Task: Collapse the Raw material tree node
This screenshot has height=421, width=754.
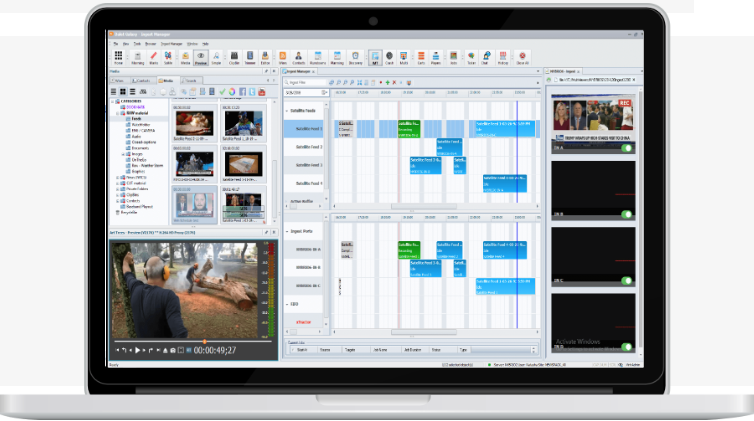Action: [118, 113]
